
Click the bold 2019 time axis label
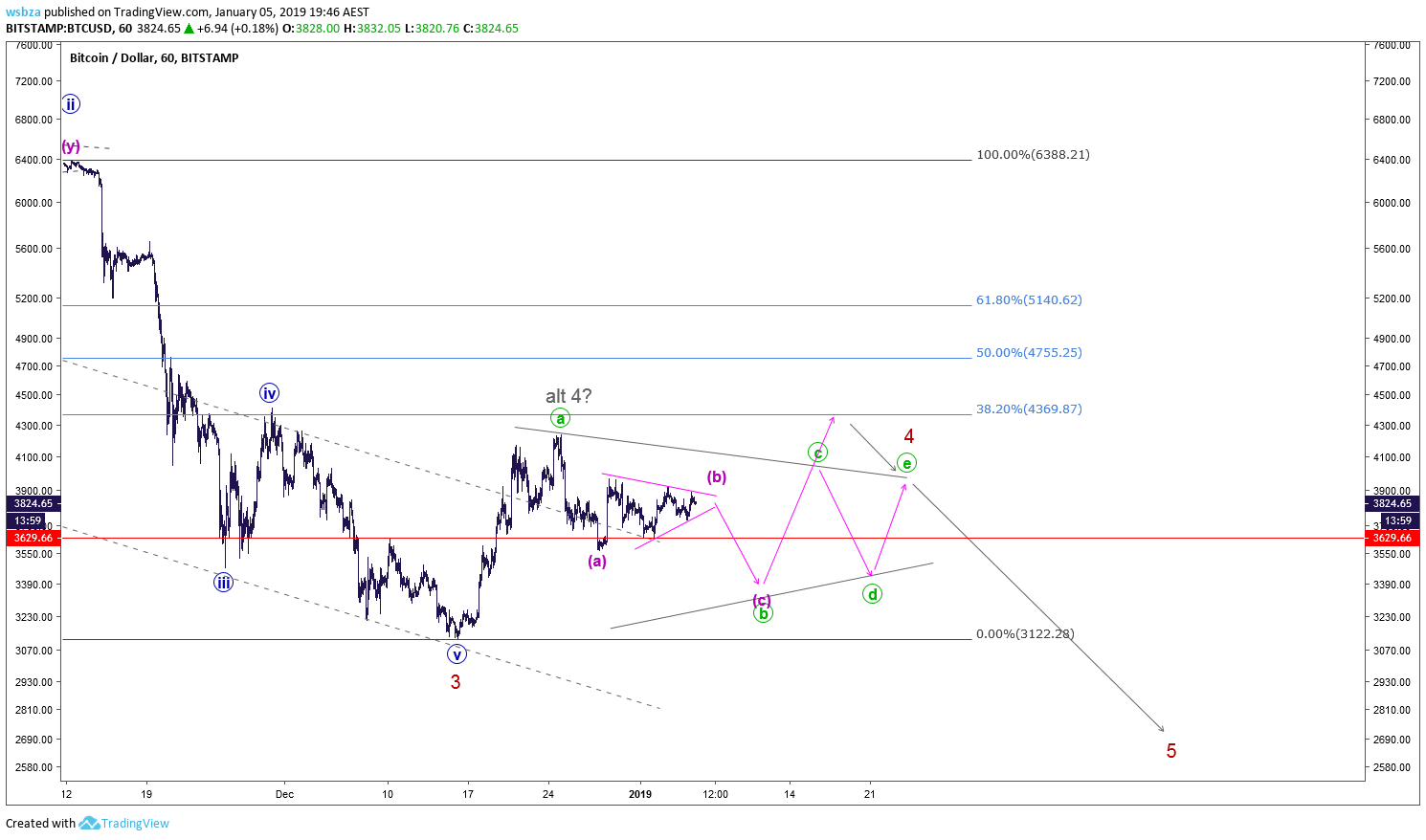tap(640, 794)
